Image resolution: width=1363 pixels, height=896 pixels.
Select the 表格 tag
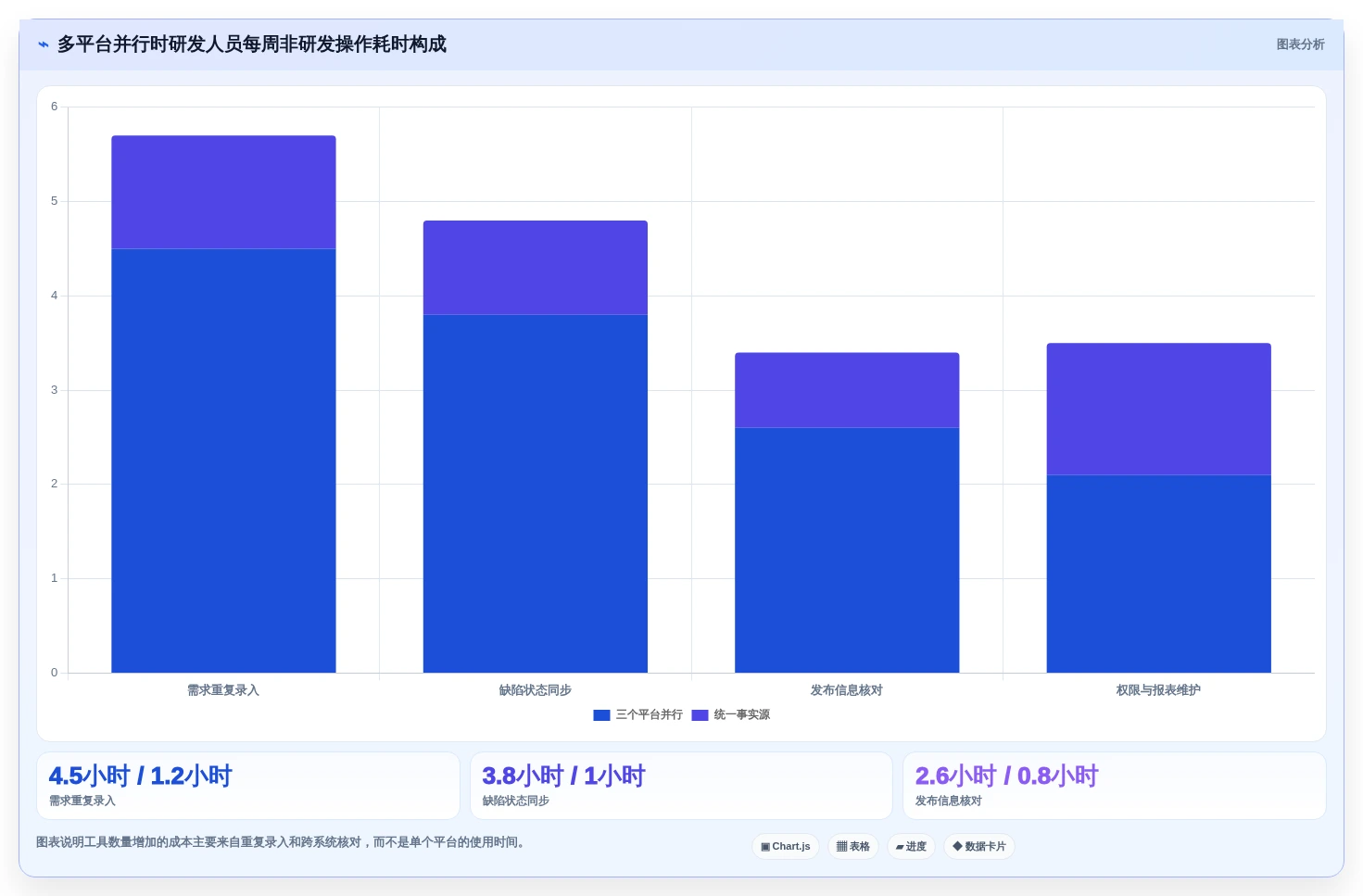pos(853,846)
